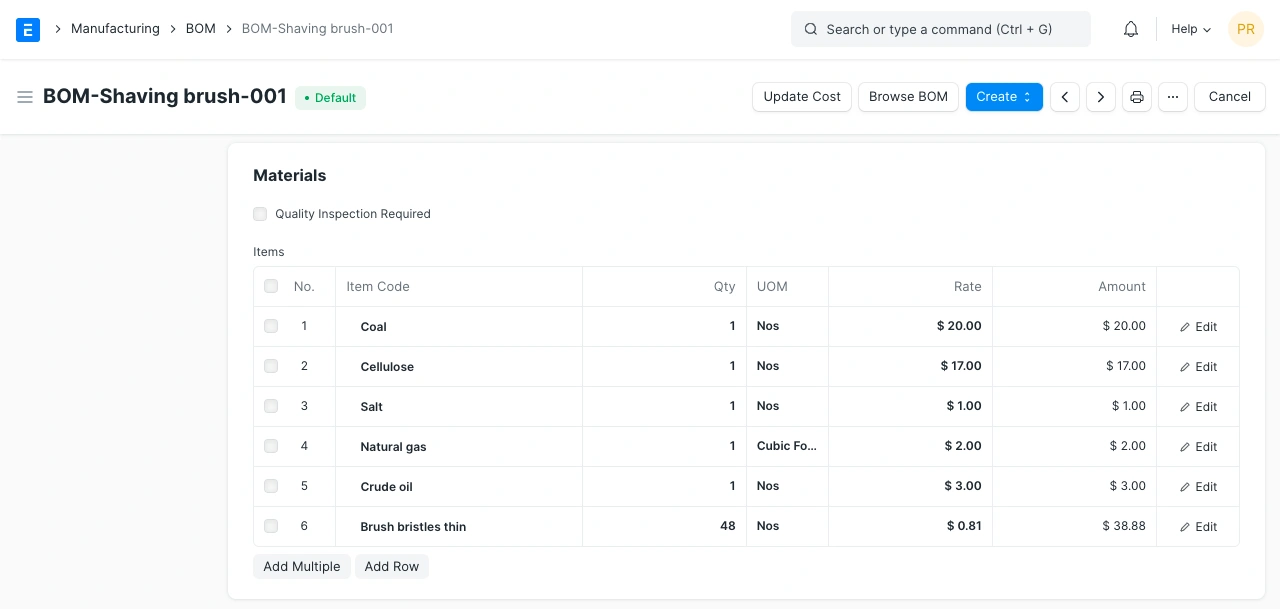Open the notifications bell icon
Screen dimensions: 1280x609
1131,29
